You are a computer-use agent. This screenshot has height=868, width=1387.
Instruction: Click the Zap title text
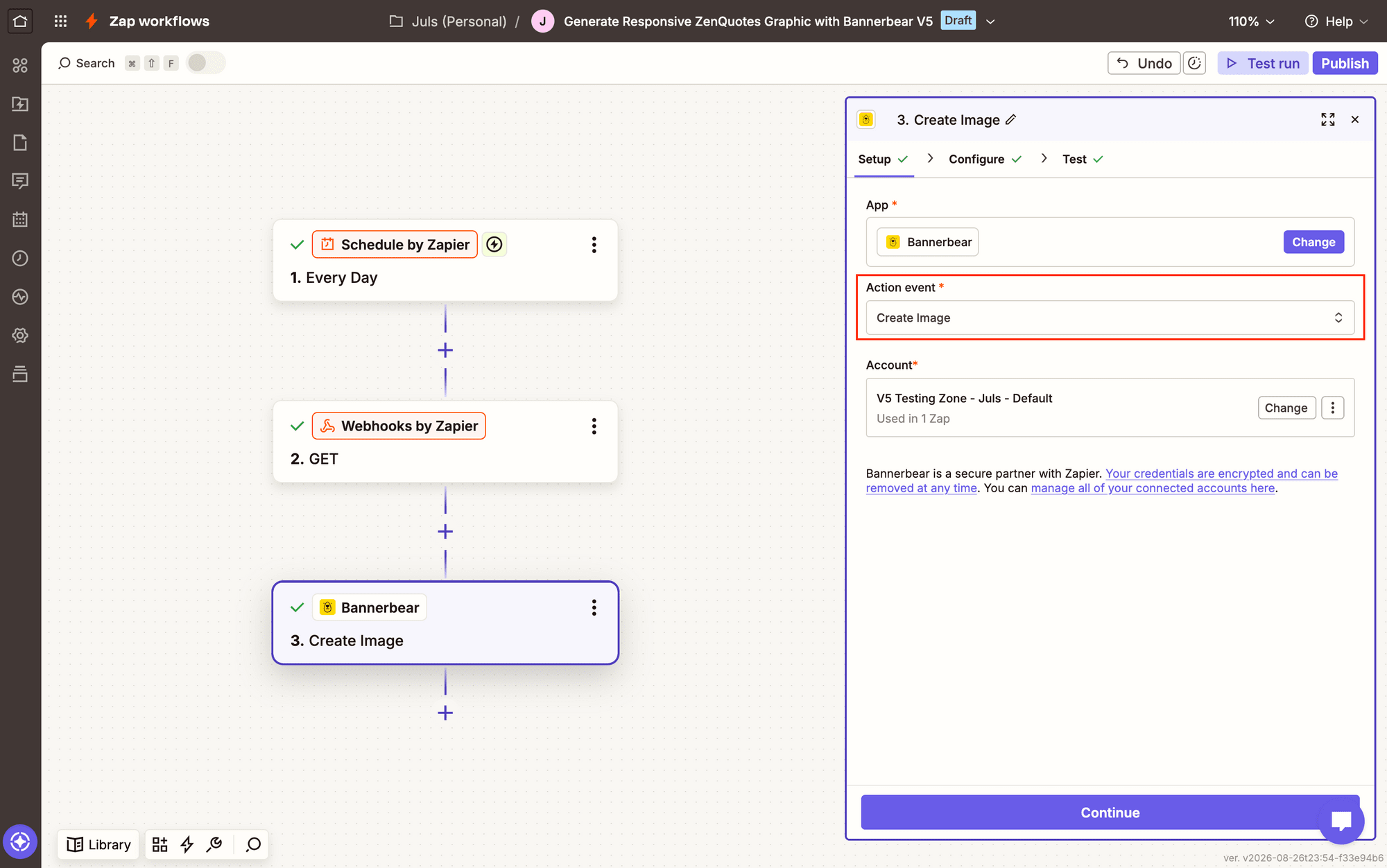click(x=748, y=21)
